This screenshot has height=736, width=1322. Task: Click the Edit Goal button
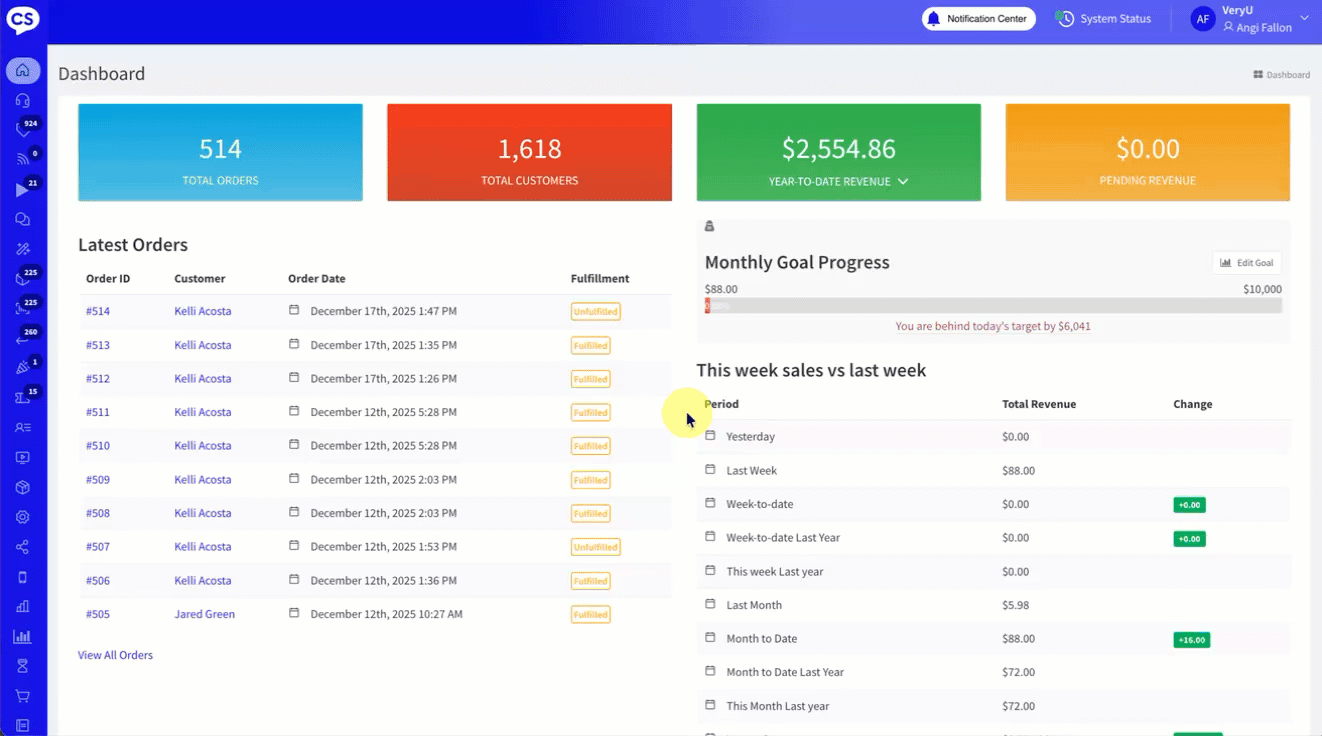pos(1246,263)
